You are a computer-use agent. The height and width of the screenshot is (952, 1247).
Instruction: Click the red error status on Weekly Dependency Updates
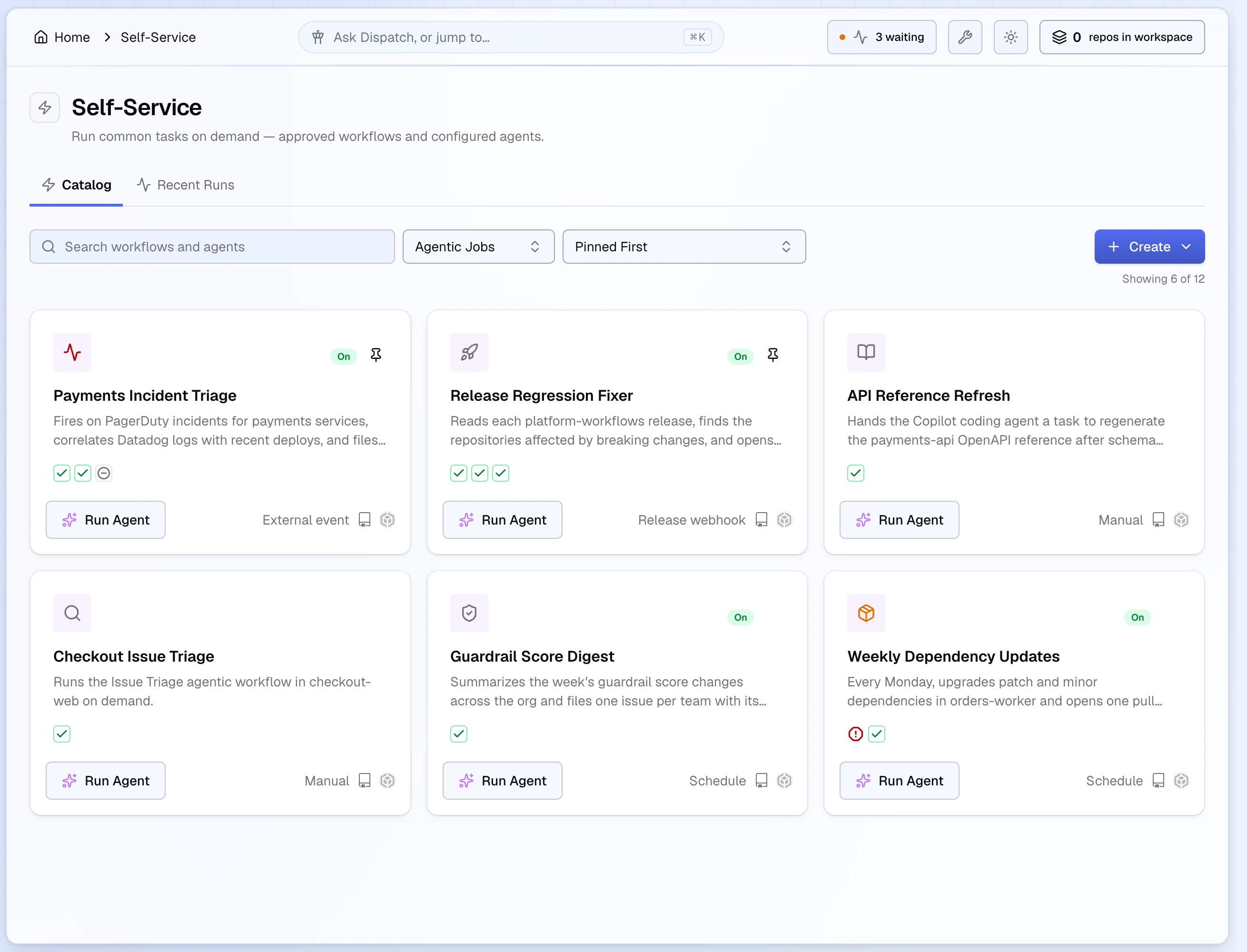pyautogui.click(x=855, y=734)
